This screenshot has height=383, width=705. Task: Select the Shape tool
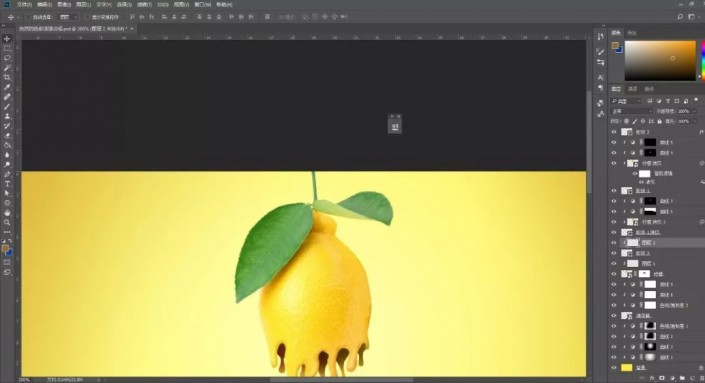tap(7, 203)
